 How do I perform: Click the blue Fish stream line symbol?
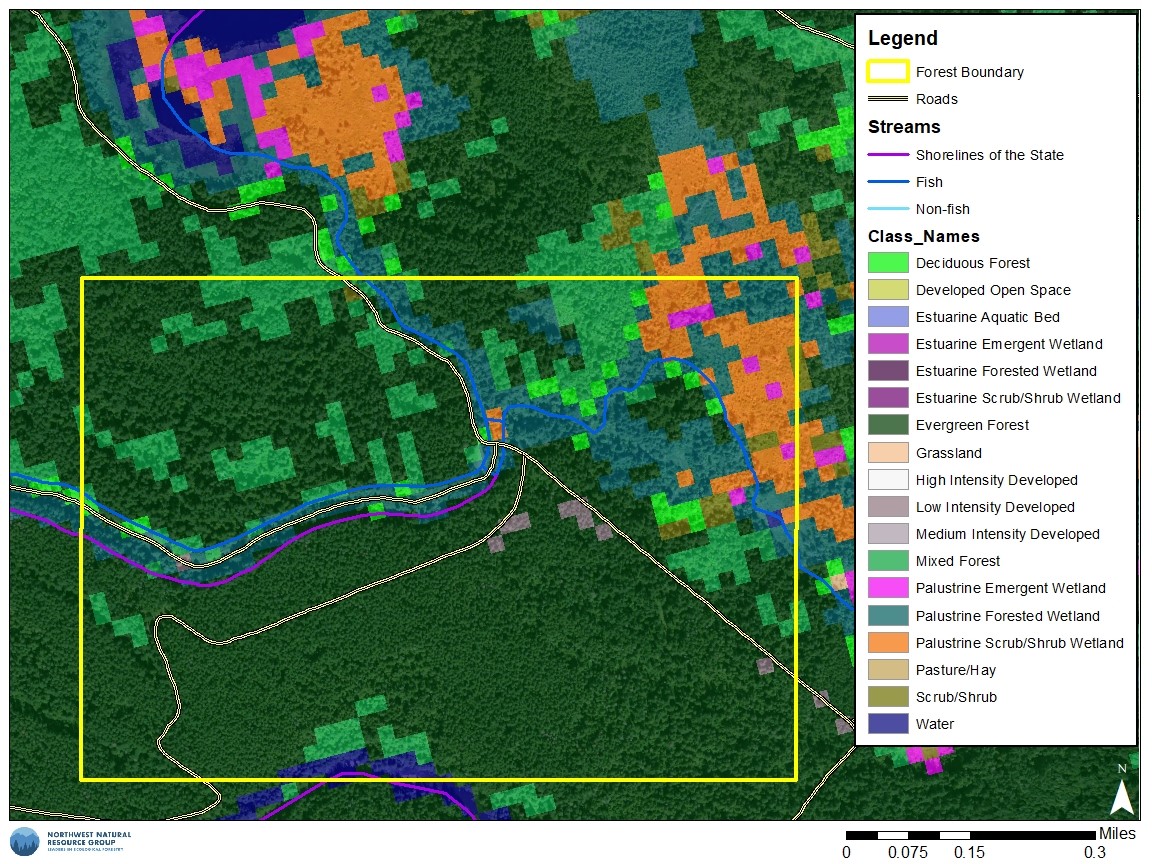[887, 182]
